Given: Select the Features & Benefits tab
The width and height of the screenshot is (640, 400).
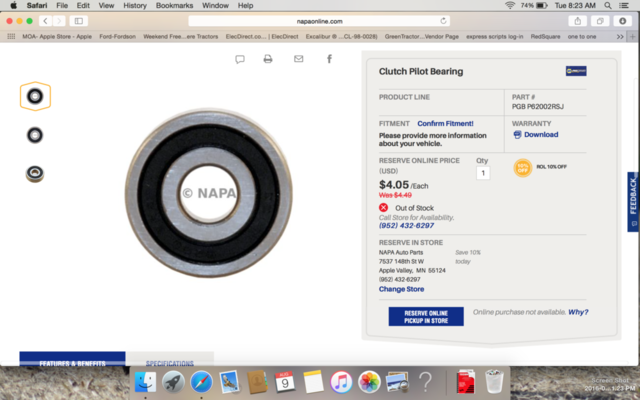Looking at the screenshot, I should pos(72,363).
